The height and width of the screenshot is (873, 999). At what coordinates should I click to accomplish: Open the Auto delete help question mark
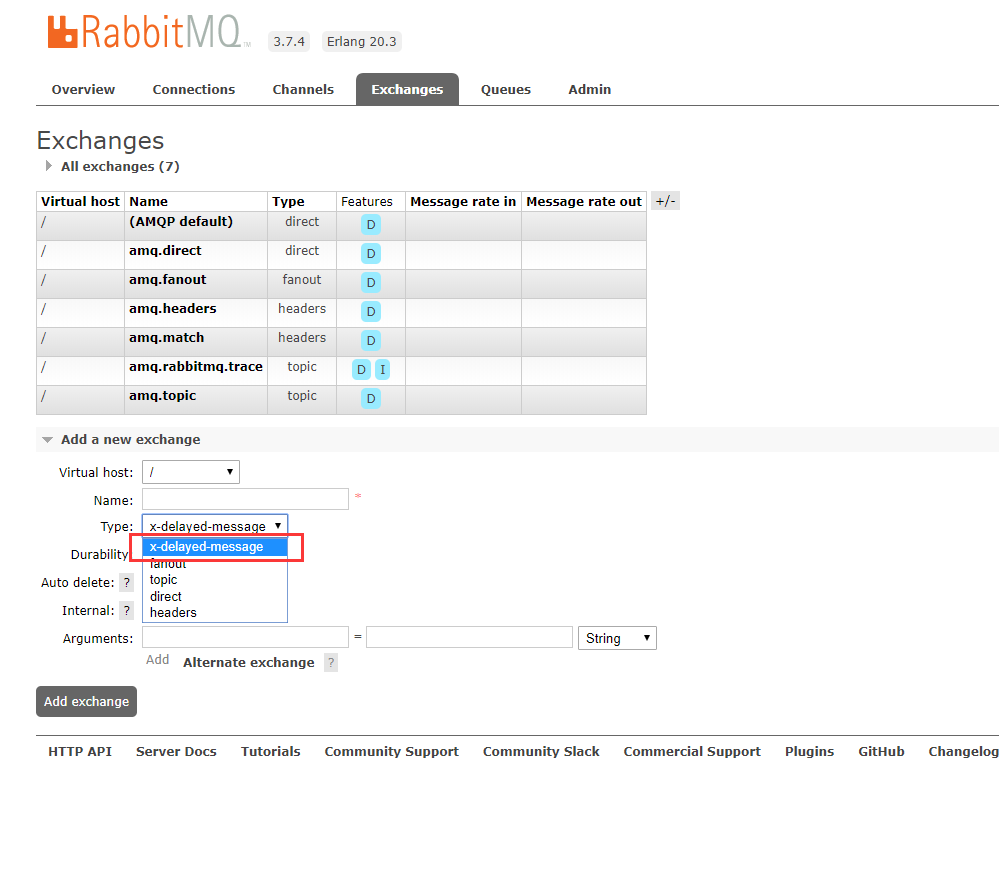click(127, 582)
